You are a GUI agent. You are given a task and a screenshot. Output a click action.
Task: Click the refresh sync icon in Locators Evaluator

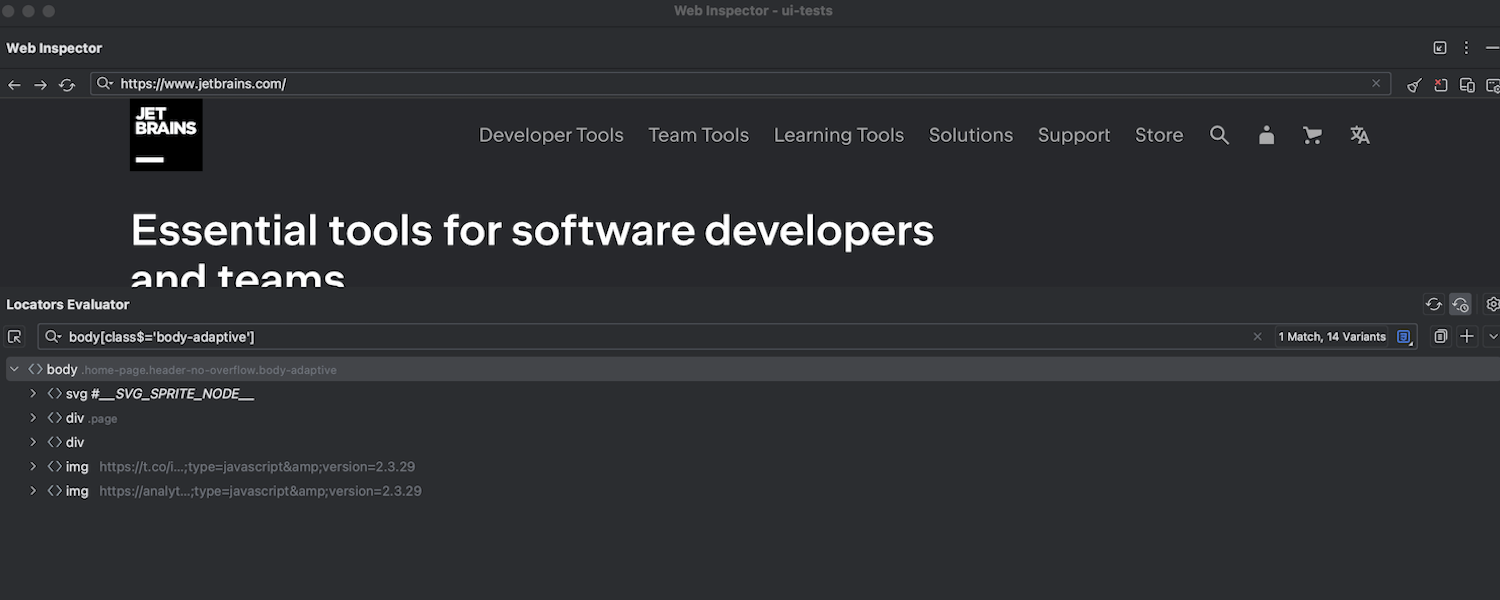click(1433, 304)
